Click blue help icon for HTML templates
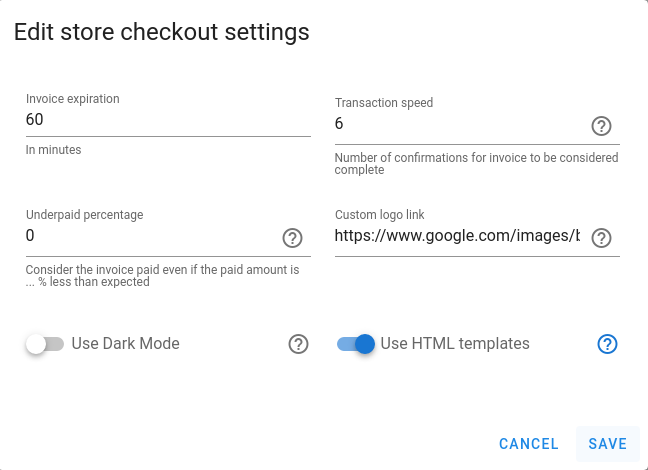 pos(607,344)
